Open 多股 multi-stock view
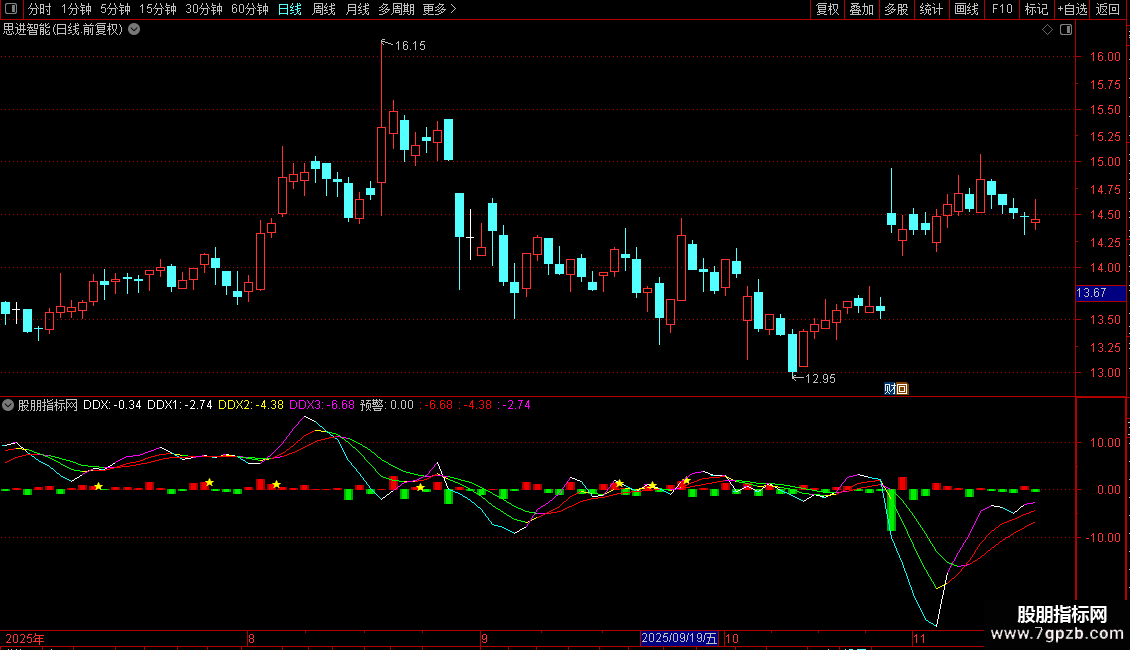Screen dimensions: 1130x650 [x=897, y=9]
